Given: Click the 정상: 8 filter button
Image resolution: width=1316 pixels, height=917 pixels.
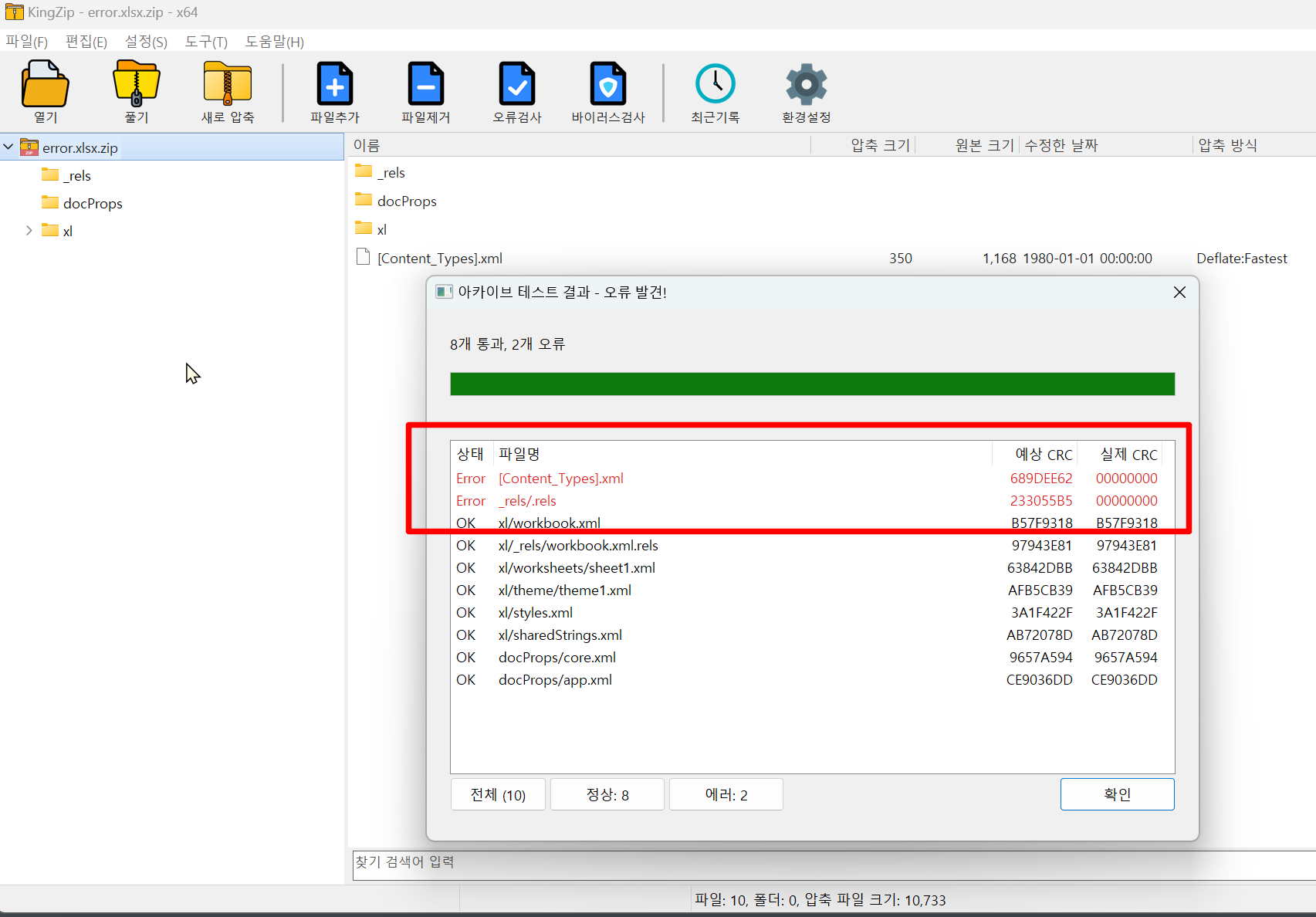Looking at the screenshot, I should click(607, 794).
